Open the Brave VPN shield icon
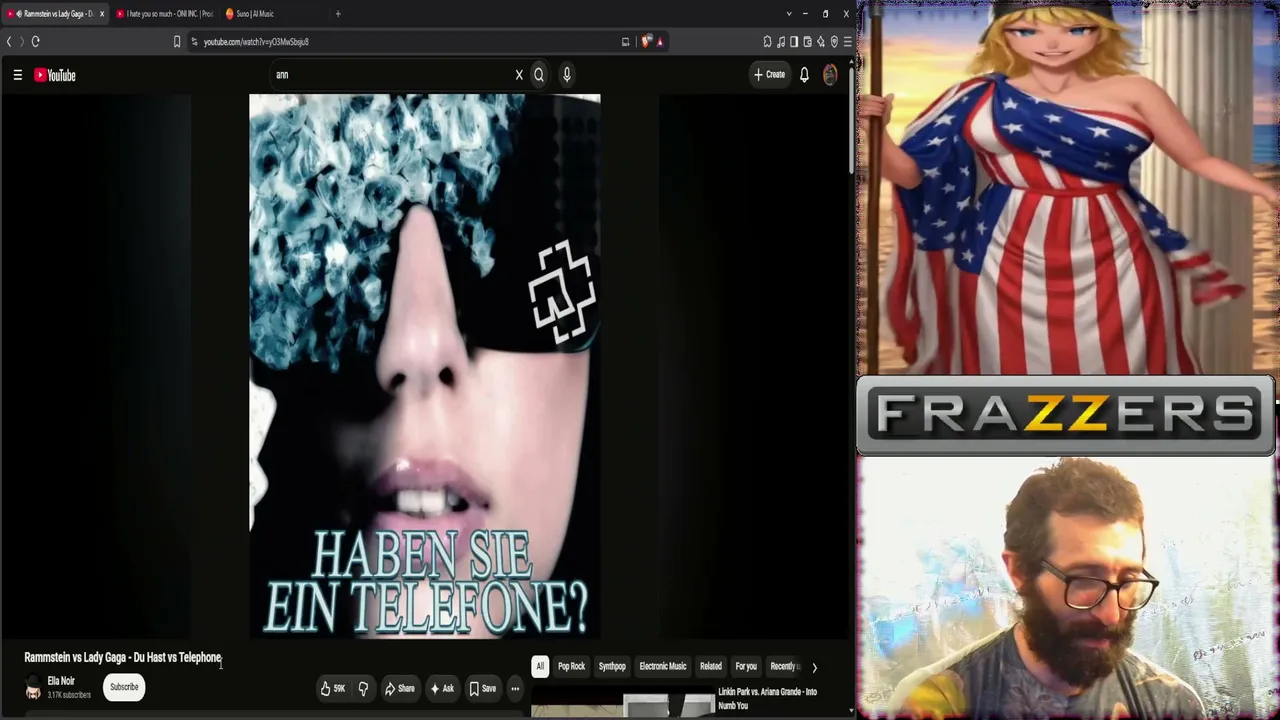 click(x=834, y=41)
